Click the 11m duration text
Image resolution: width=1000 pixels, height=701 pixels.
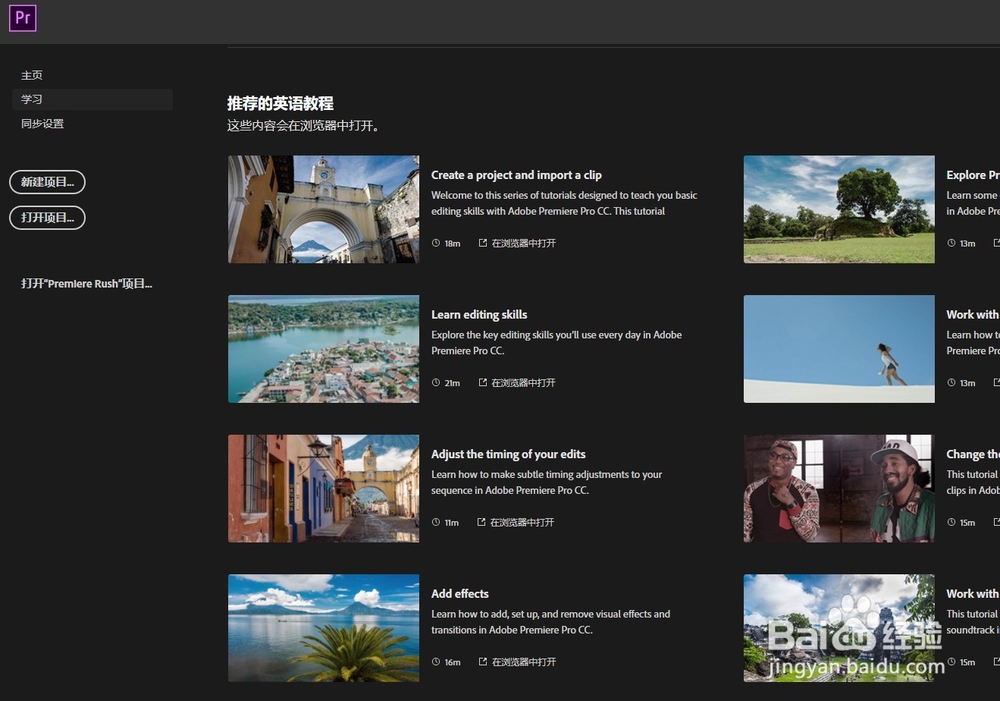tap(452, 523)
